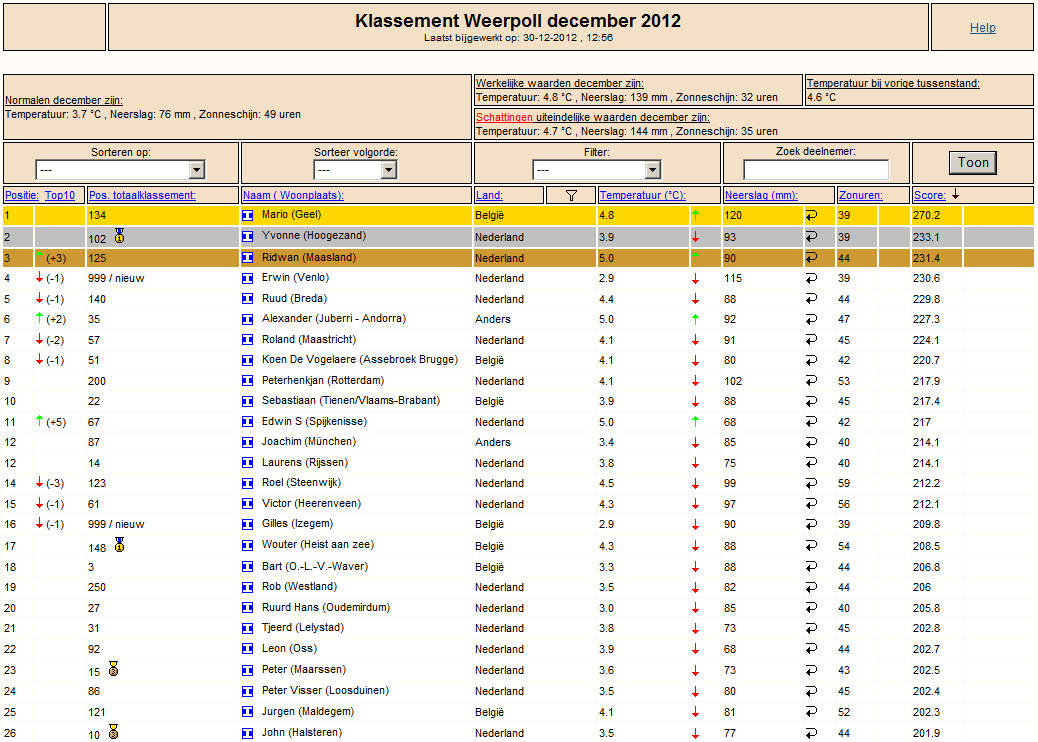1038x742 pixels.
Task: Click the Toon button
Action: tap(972, 163)
